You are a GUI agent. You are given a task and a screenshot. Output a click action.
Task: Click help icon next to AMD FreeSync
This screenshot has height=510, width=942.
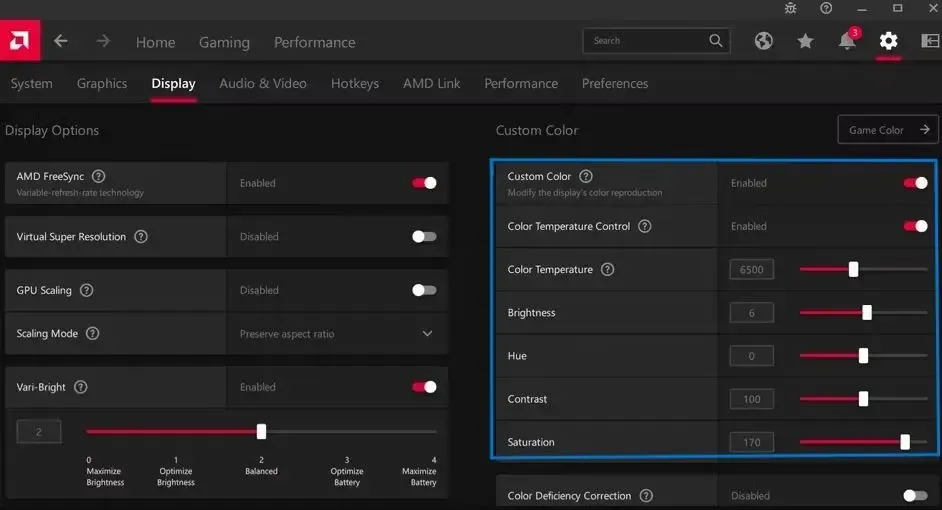click(99, 176)
